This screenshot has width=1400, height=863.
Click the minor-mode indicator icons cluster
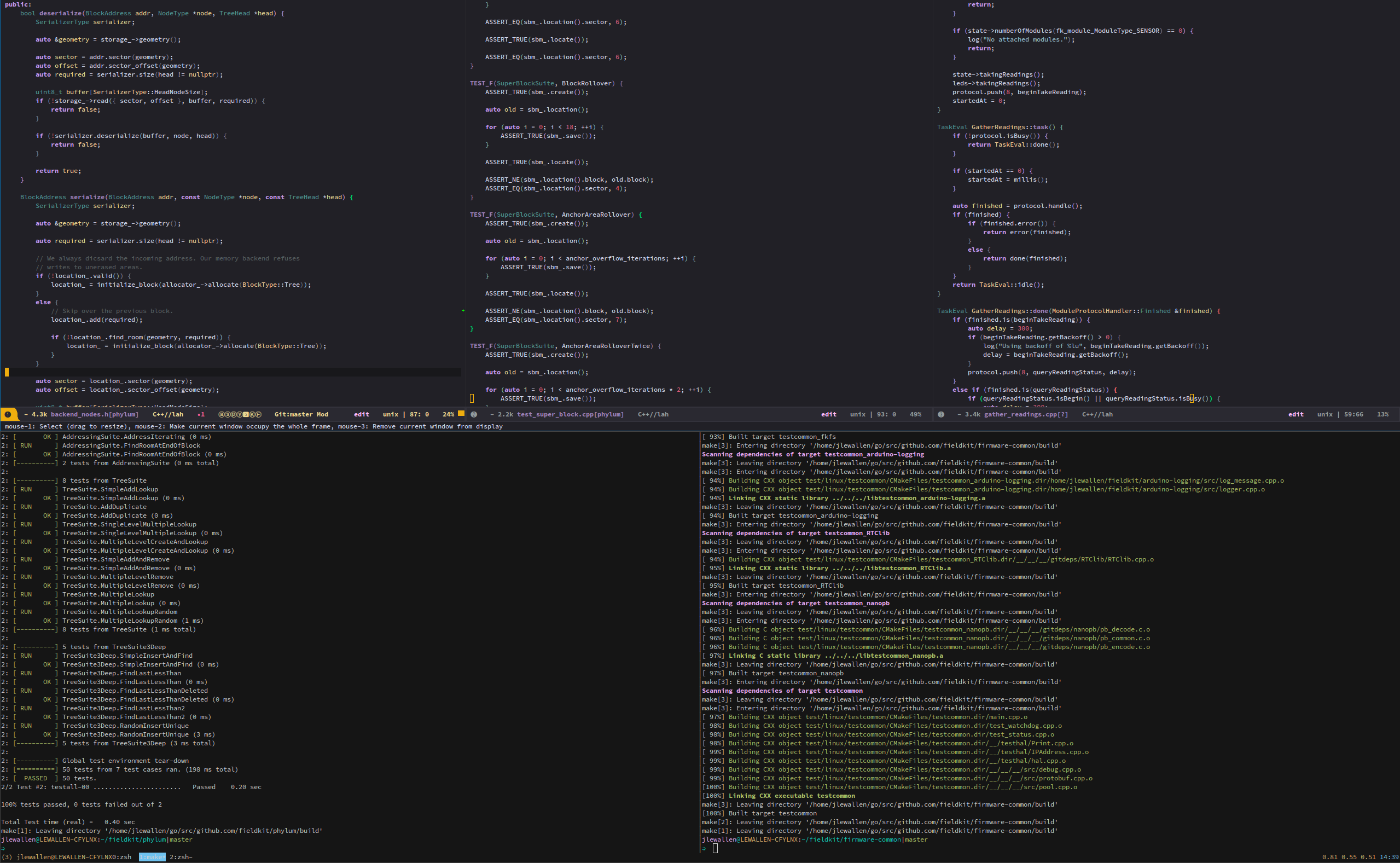click(x=240, y=414)
